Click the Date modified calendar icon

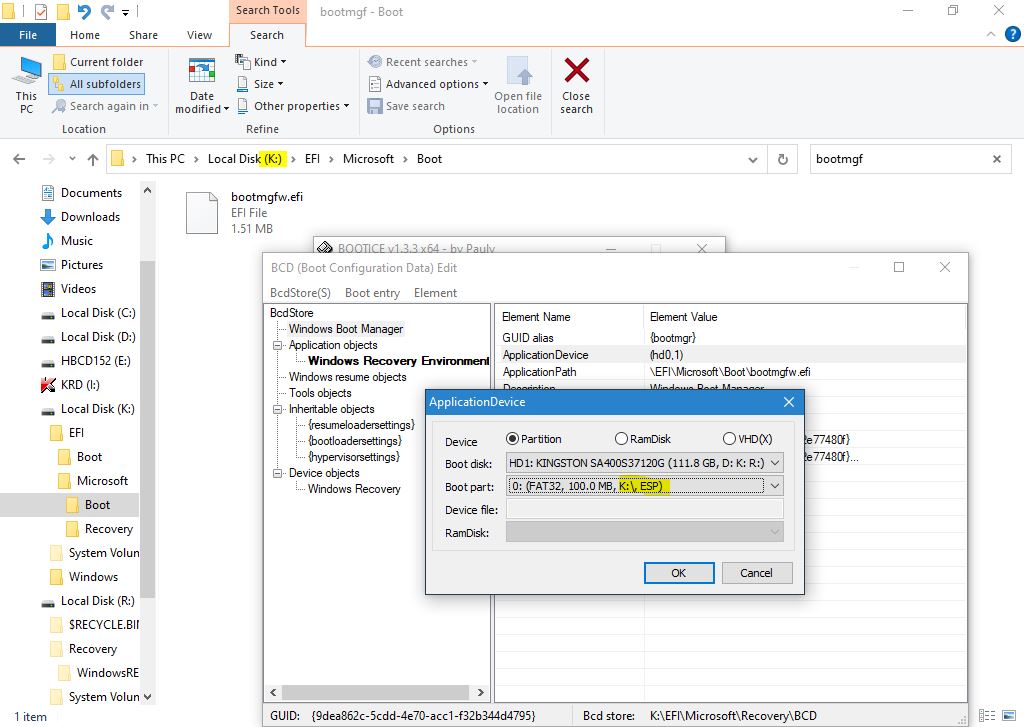202,72
